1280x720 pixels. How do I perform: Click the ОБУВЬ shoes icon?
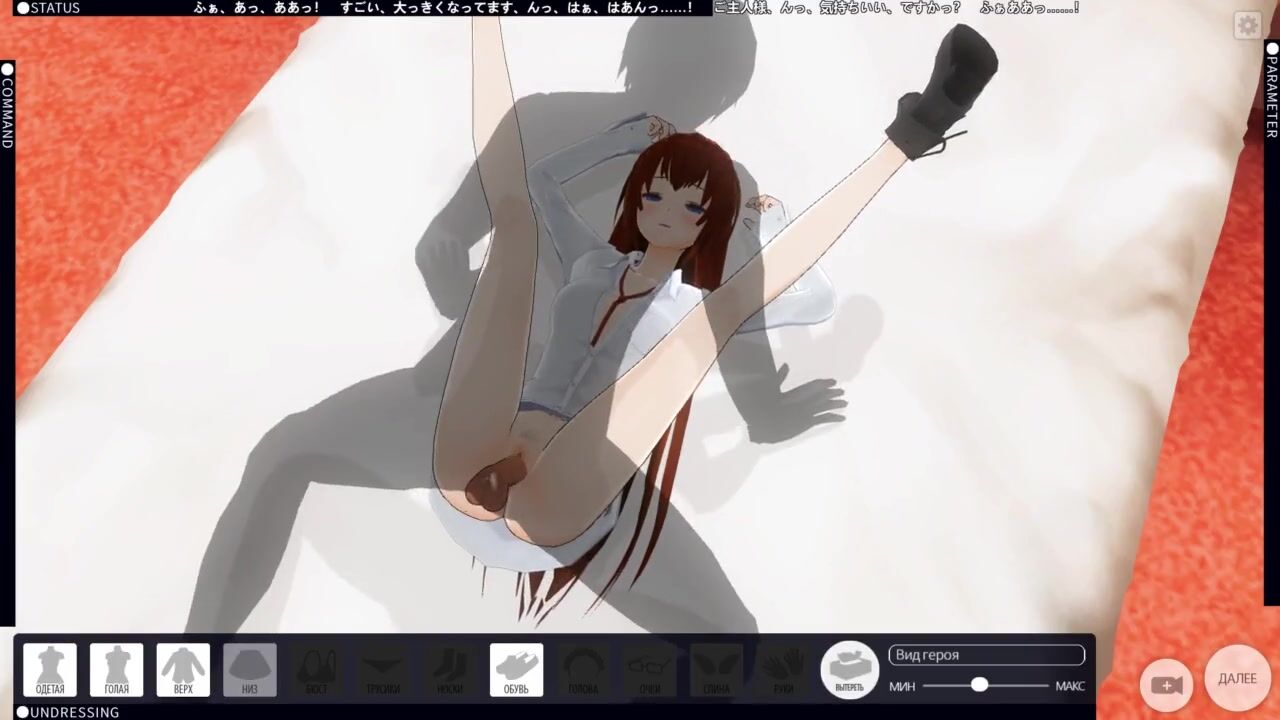(516, 669)
